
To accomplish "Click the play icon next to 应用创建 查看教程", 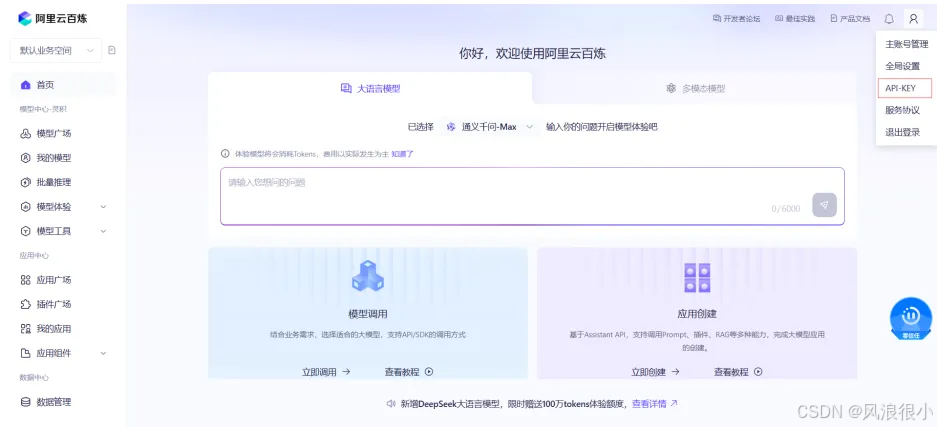I will pos(758,372).
